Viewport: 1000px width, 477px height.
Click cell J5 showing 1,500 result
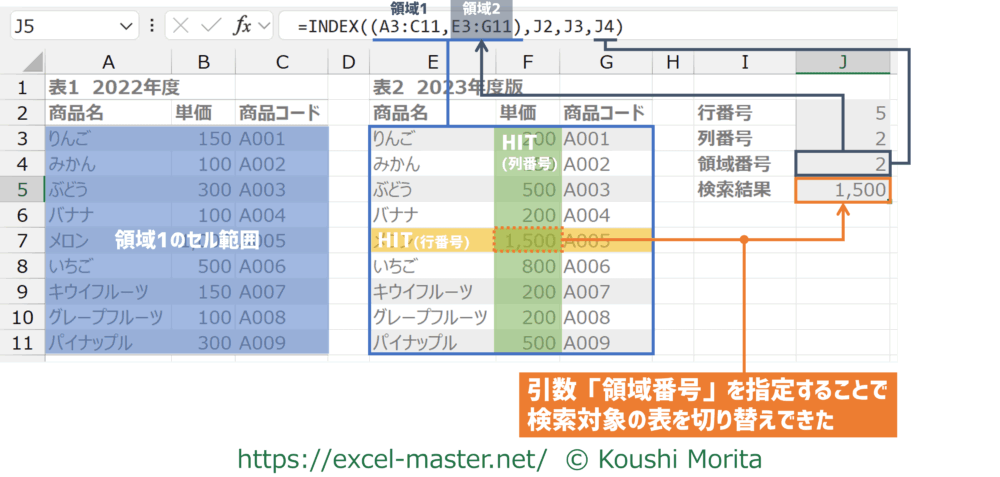843,189
